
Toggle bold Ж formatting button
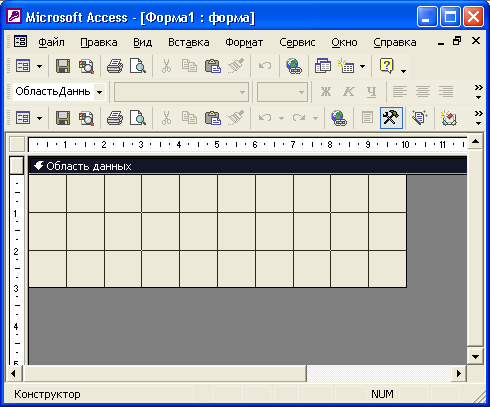click(326, 92)
